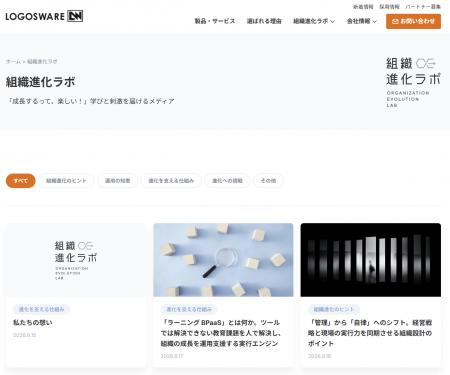Click the date under 私たちの想い

pos(24,335)
